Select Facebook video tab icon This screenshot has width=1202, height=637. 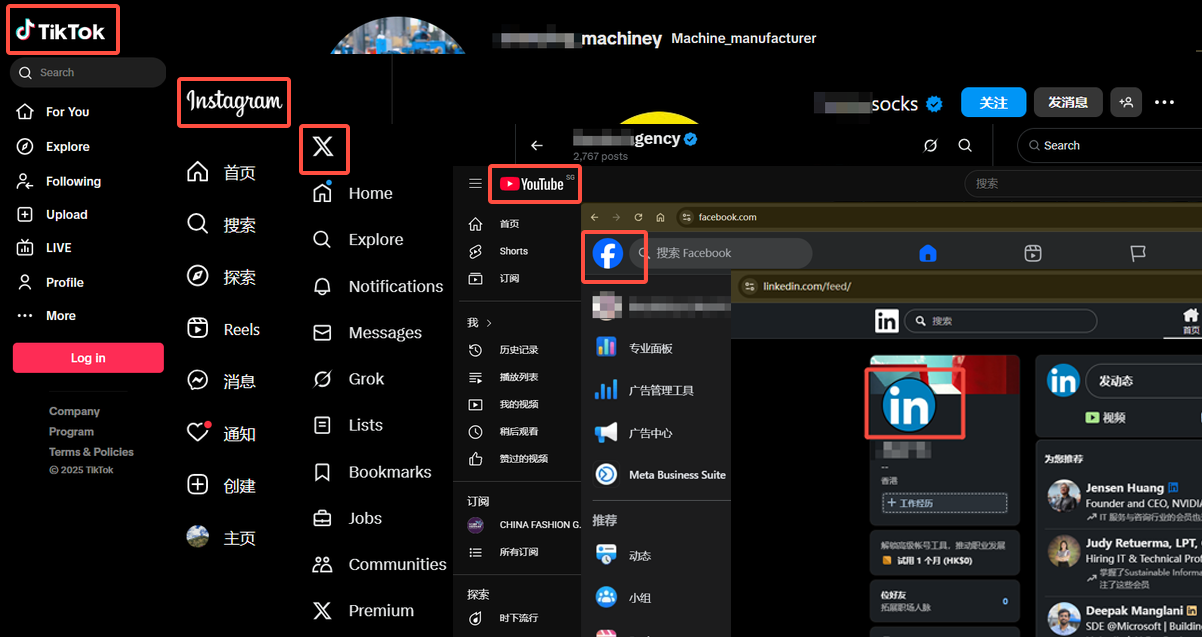pyautogui.click(x=1033, y=253)
